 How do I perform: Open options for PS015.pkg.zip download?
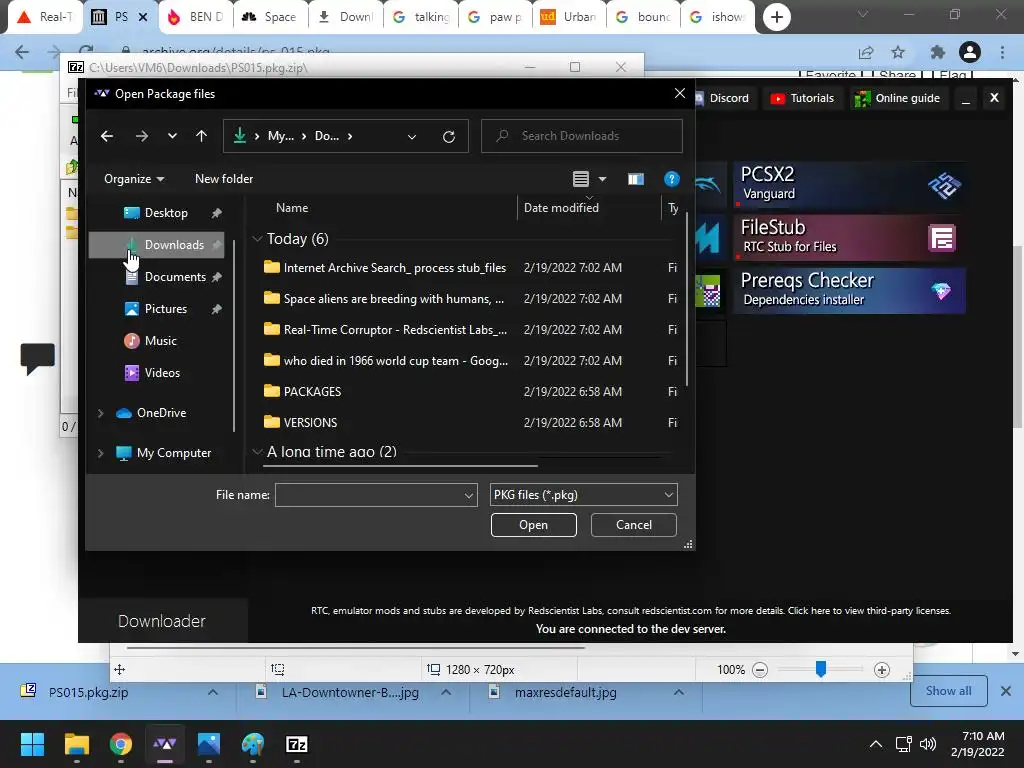click(x=213, y=692)
